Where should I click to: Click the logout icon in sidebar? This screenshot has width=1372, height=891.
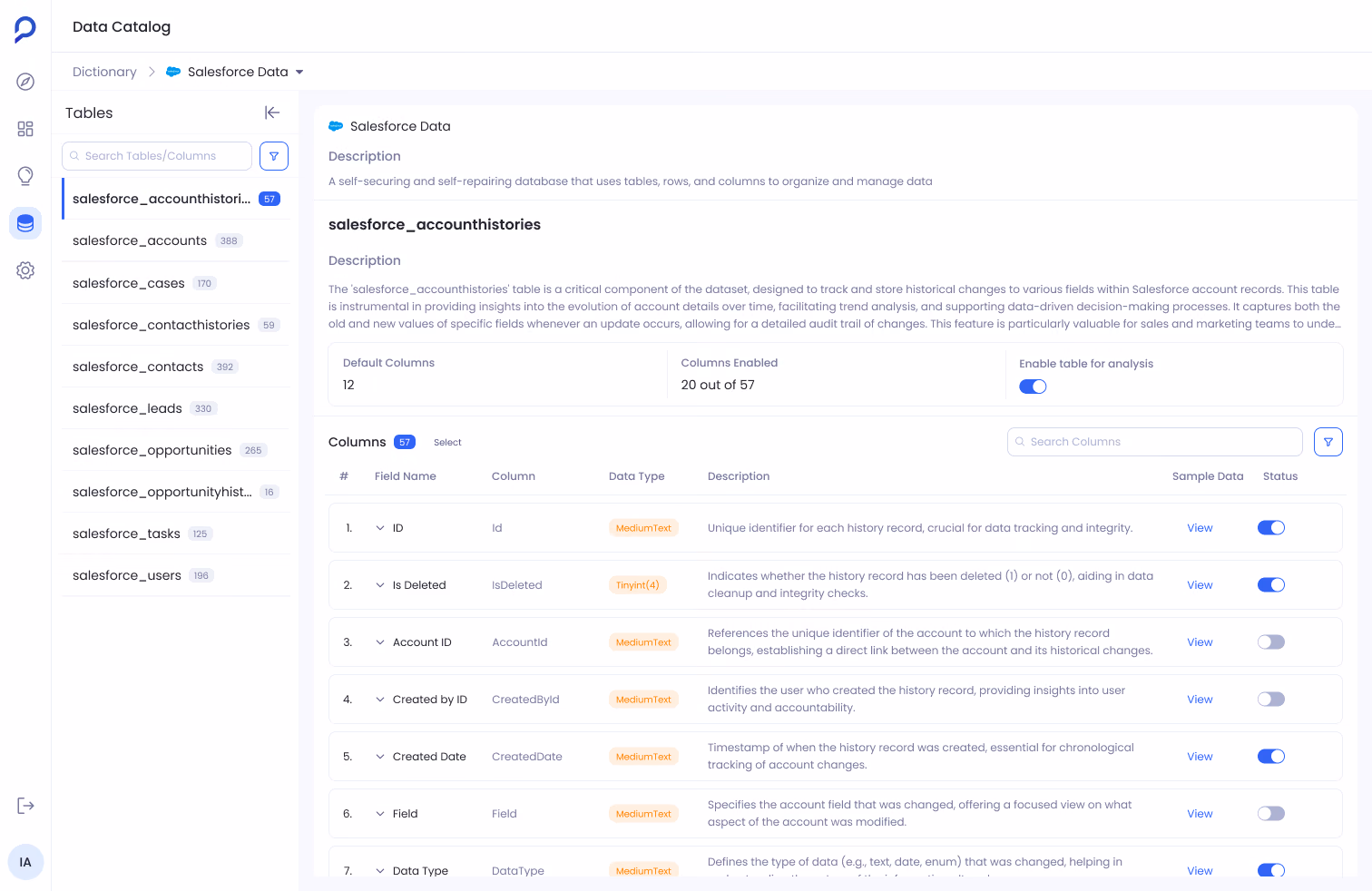[25, 806]
